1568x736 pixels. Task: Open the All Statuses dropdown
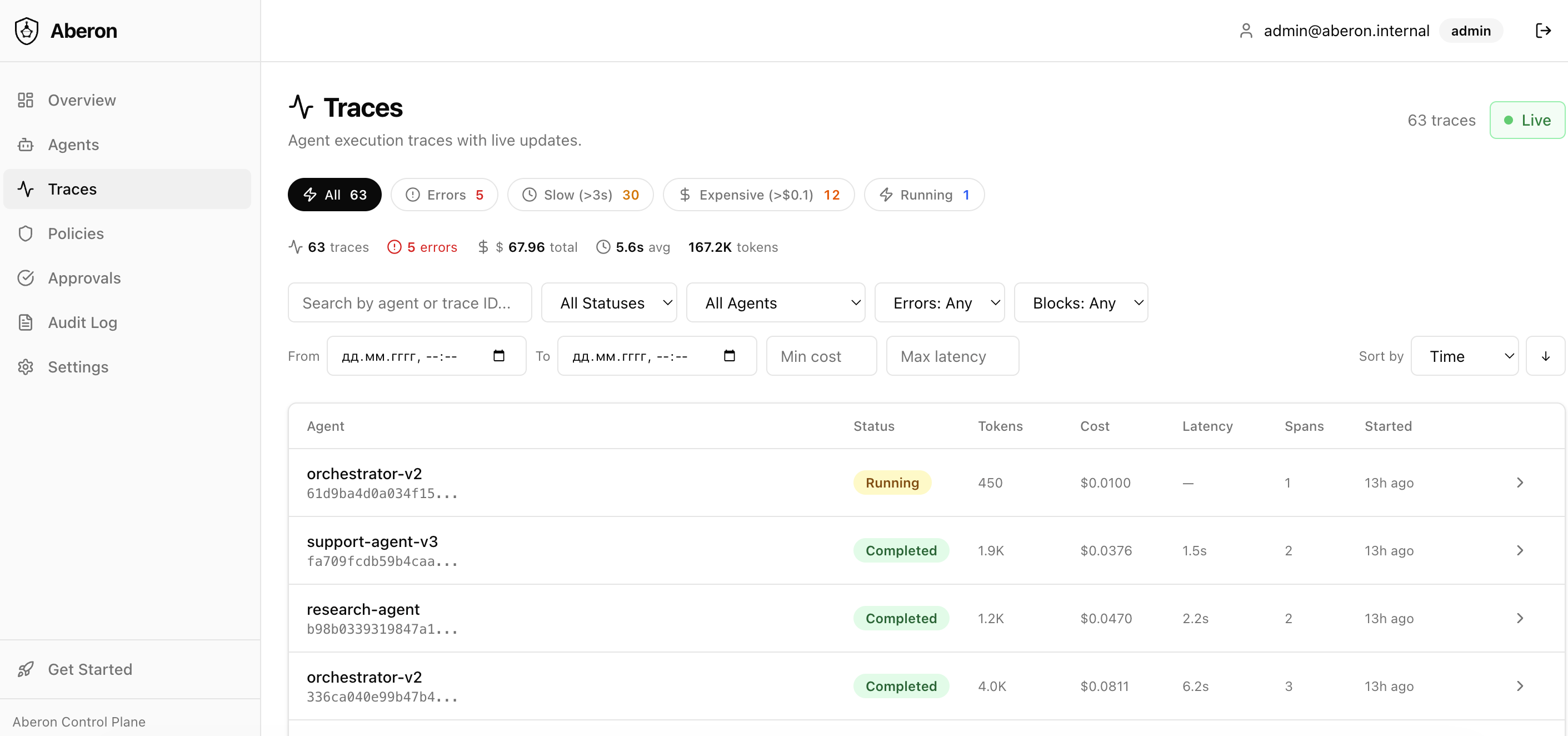pos(608,302)
